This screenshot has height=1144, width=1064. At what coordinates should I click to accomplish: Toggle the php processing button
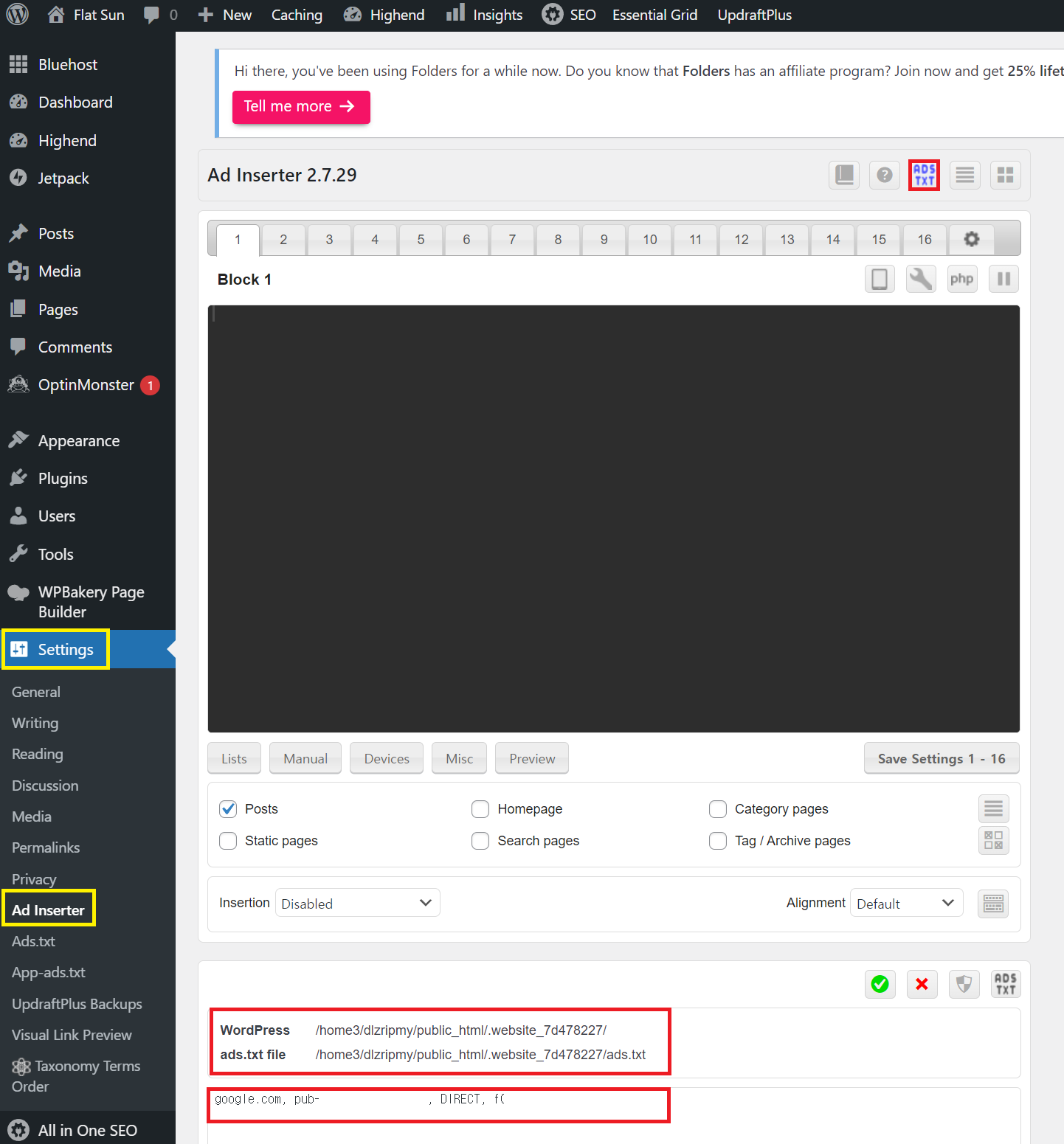coord(962,279)
